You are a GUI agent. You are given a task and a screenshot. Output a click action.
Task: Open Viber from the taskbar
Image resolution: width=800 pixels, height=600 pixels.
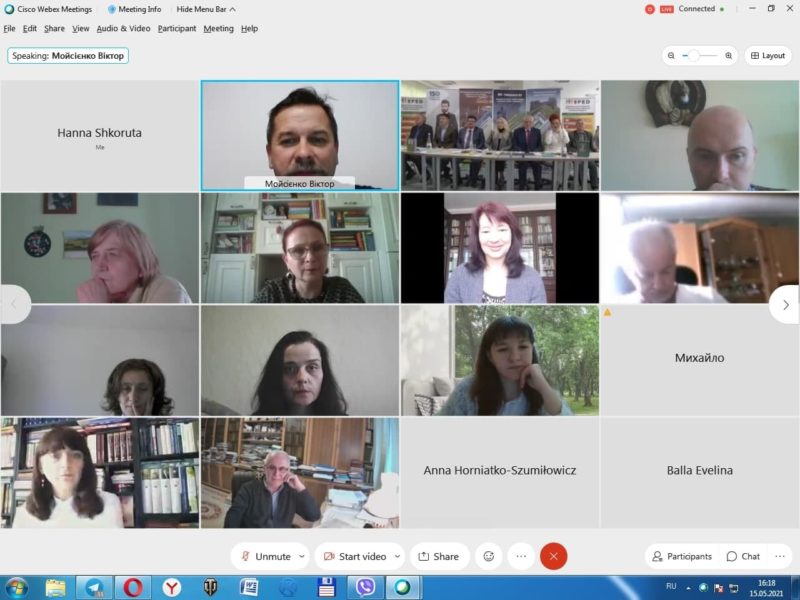coord(365,588)
